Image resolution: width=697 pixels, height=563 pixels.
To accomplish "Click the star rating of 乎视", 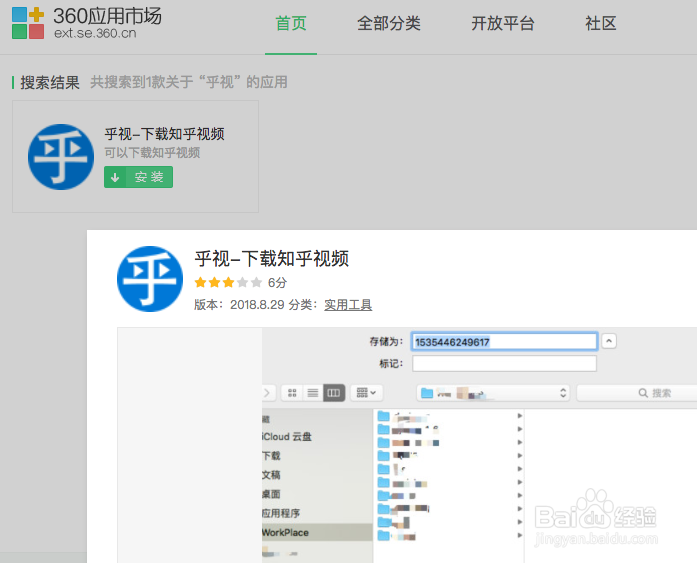I will [228, 282].
